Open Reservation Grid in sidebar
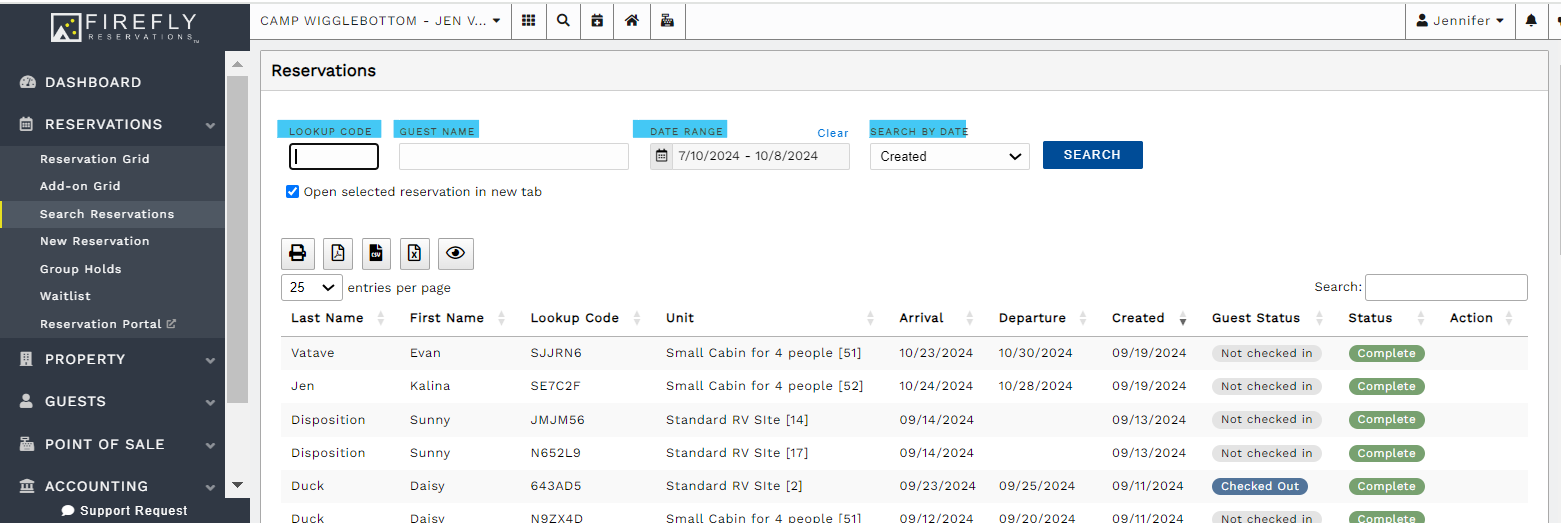The image size is (1561, 523). point(95,159)
